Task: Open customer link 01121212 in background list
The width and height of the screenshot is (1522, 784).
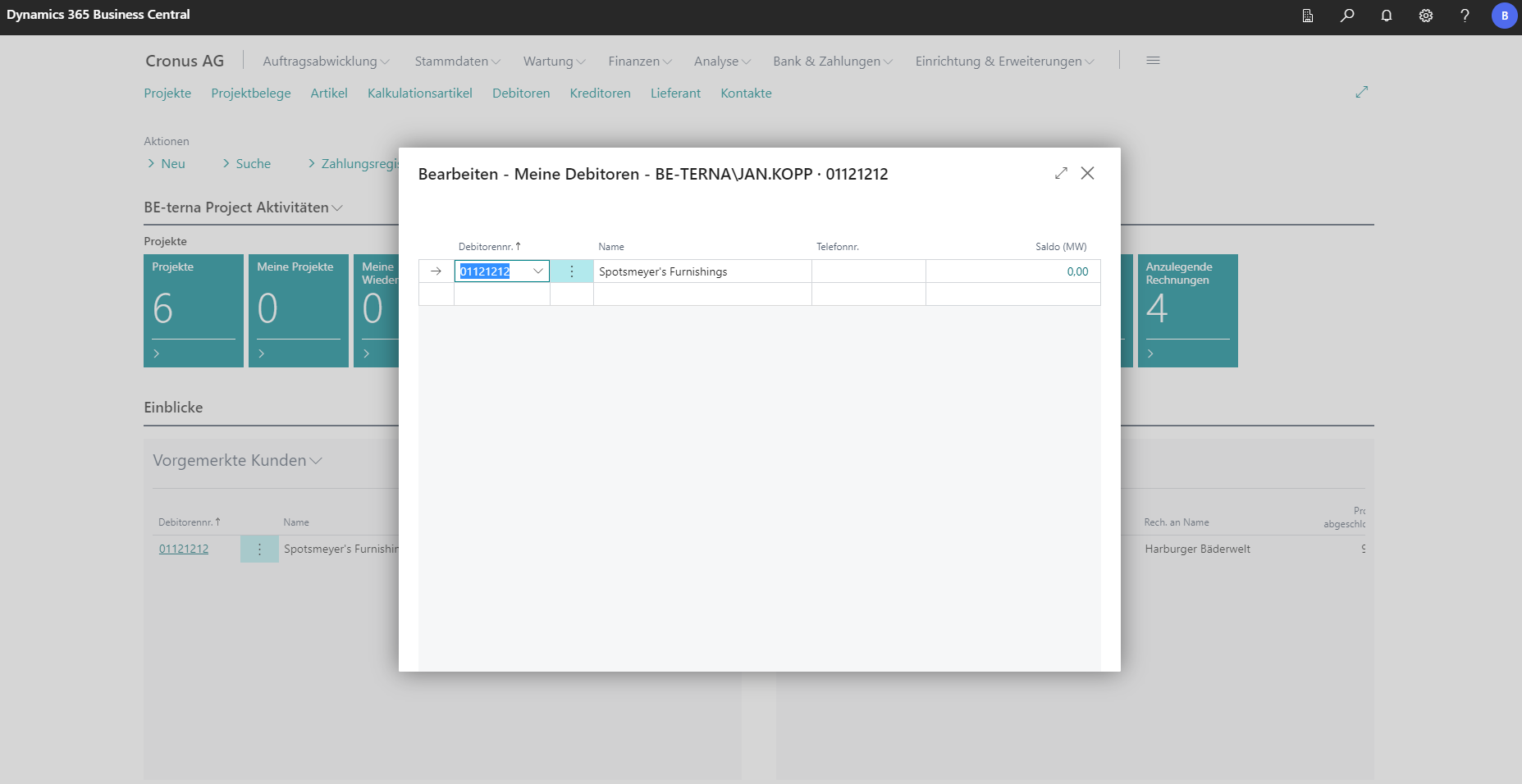Action: pyautogui.click(x=184, y=549)
